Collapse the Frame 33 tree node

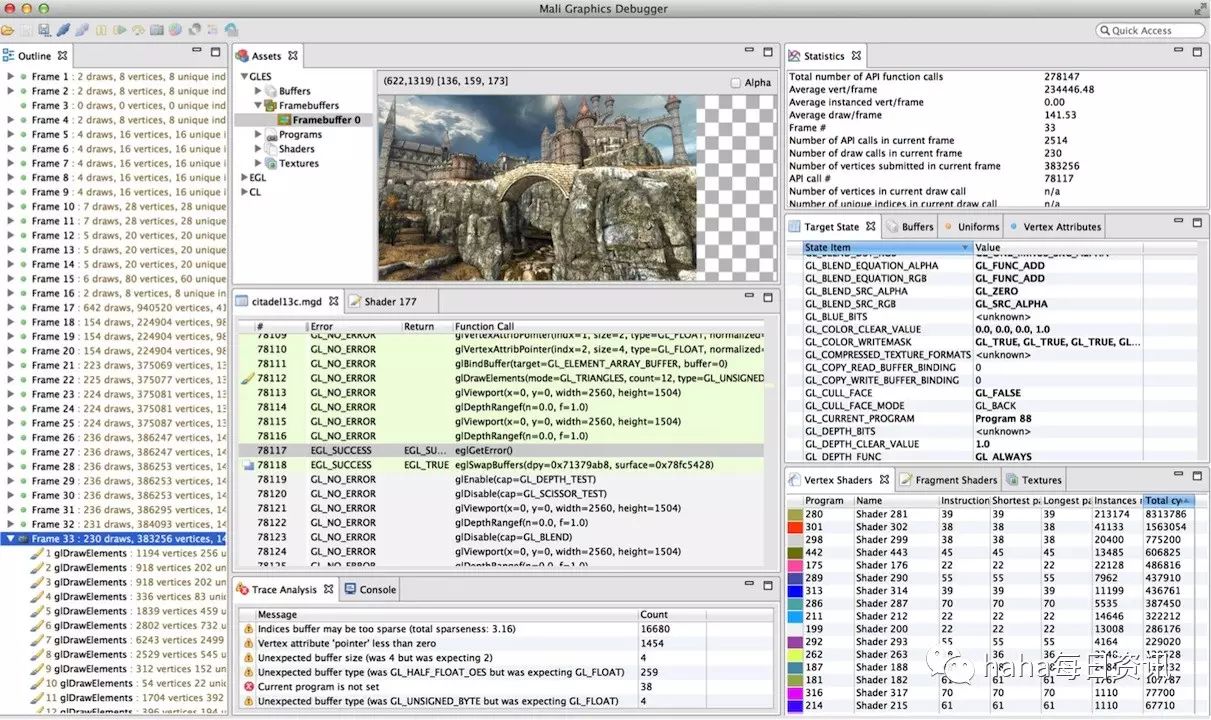pyautogui.click(x=10, y=539)
